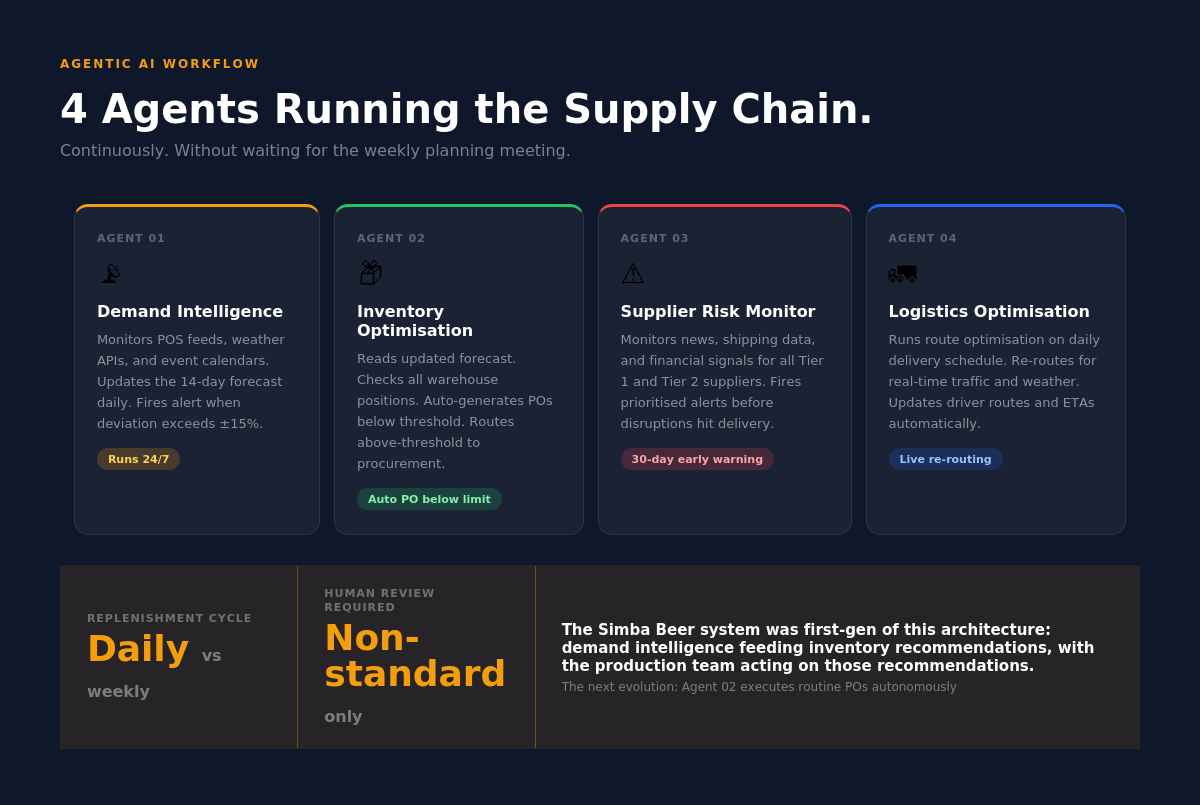Select the Auto PO below limit badge

[429, 499]
